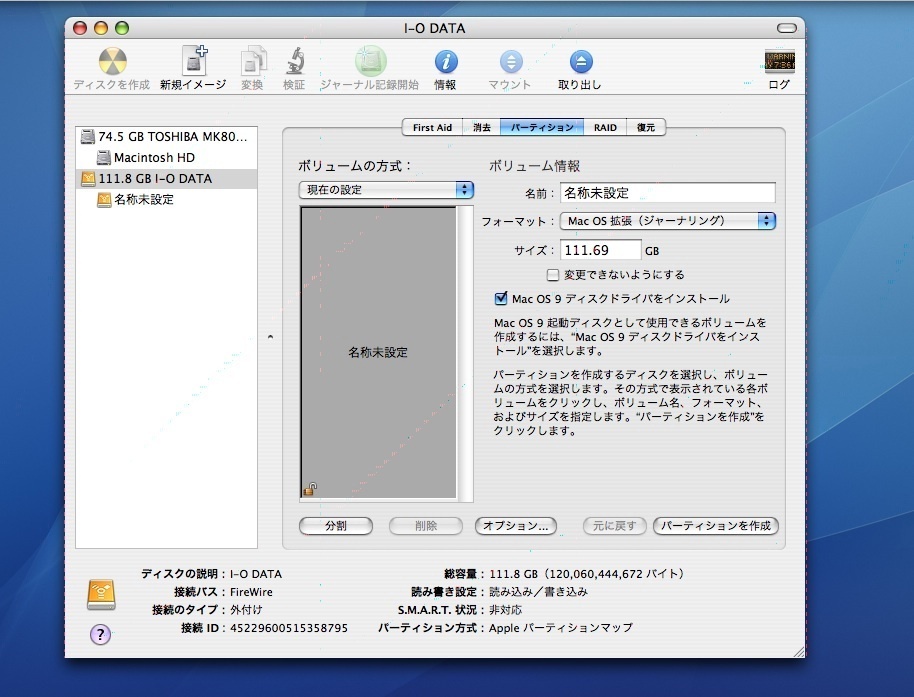
Task: Toggle 変更できないようにする checkbox
Action: [x=553, y=274]
